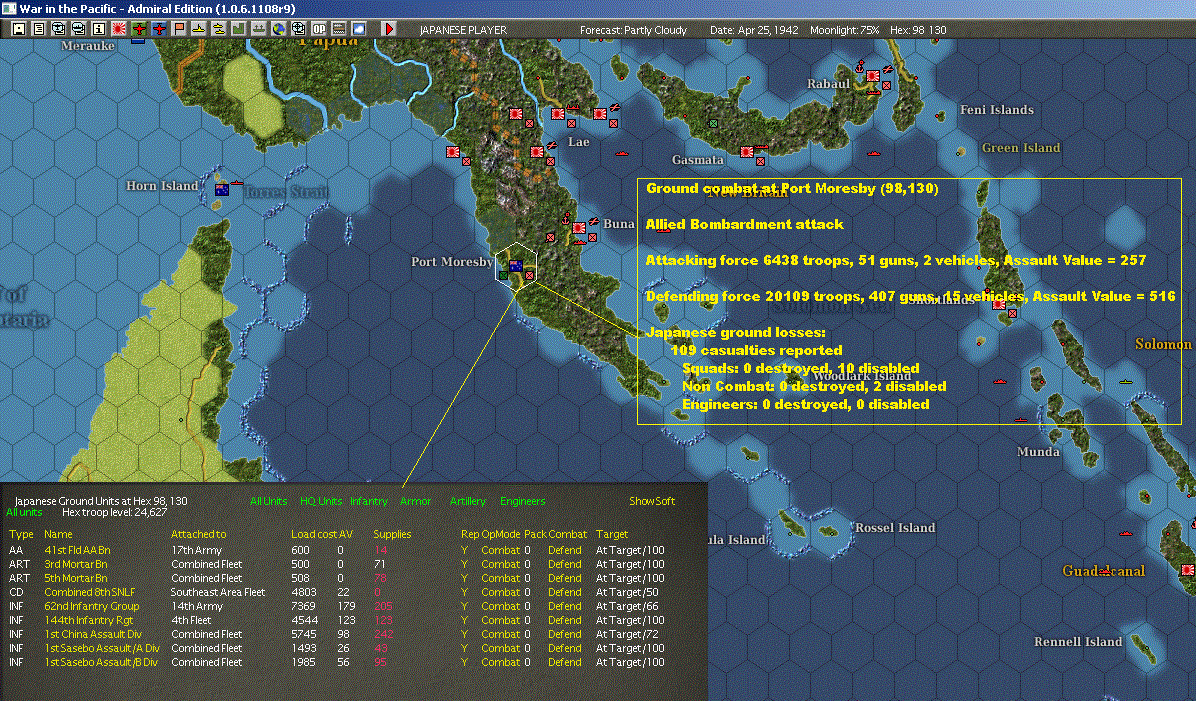The width and height of the screenshot is (1196, 701).
Task: Open the 144th Infantry Rgt unit
Action: tap(88, 620)
